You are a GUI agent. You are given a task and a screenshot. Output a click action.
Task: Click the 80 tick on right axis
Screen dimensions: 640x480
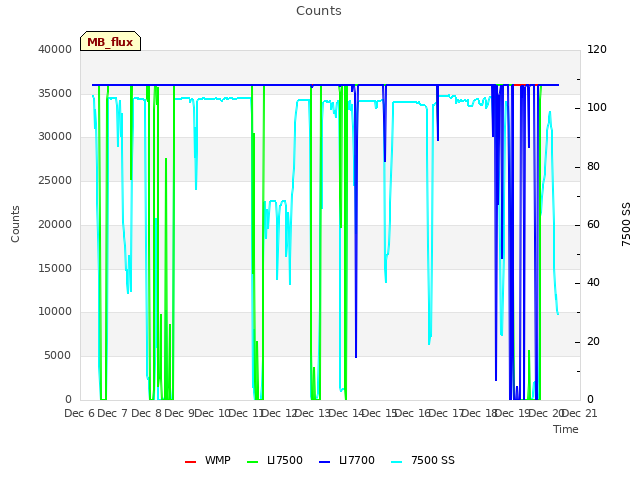coord(593,167)
